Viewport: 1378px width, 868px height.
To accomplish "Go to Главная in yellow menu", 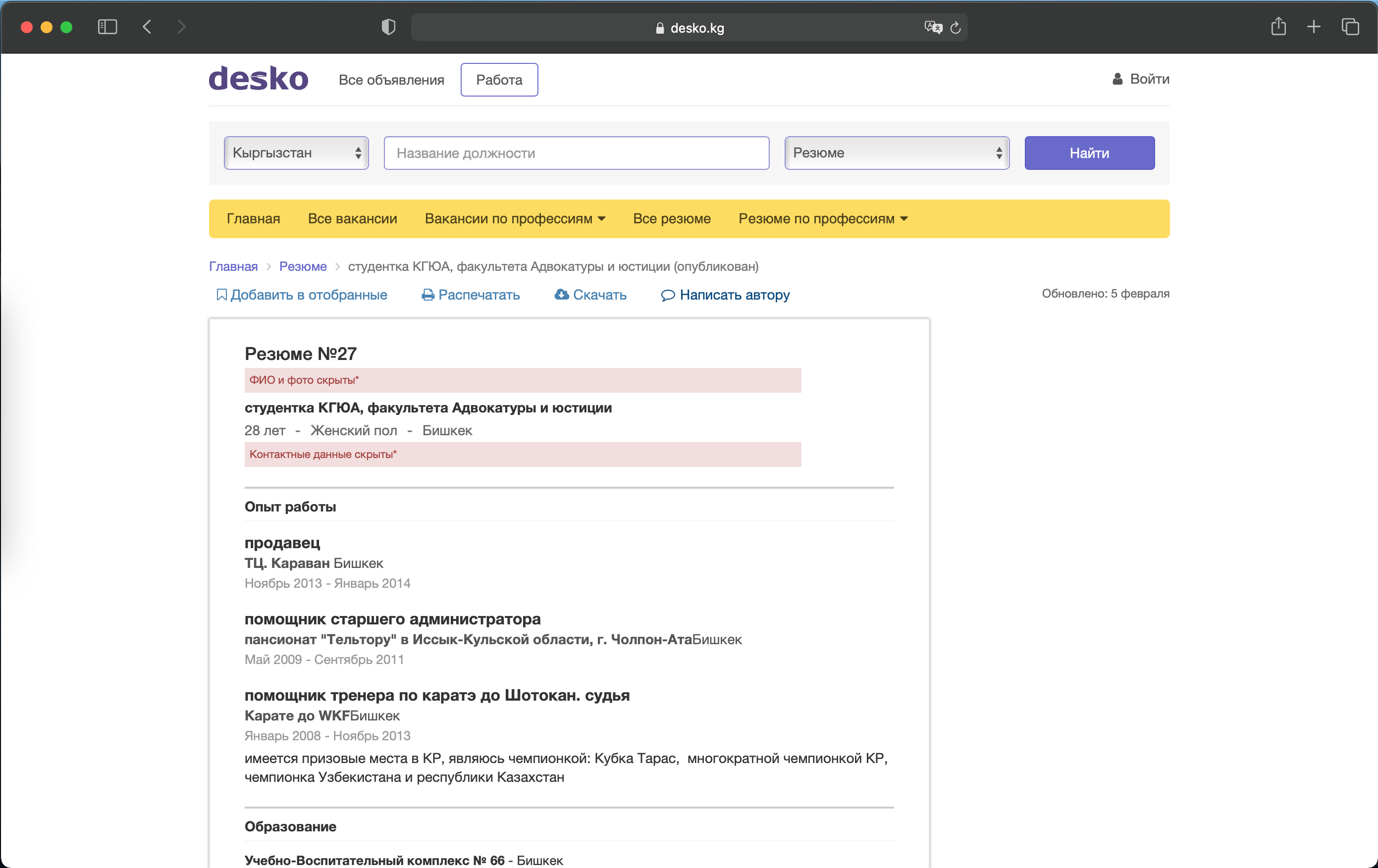I will 253,218.
